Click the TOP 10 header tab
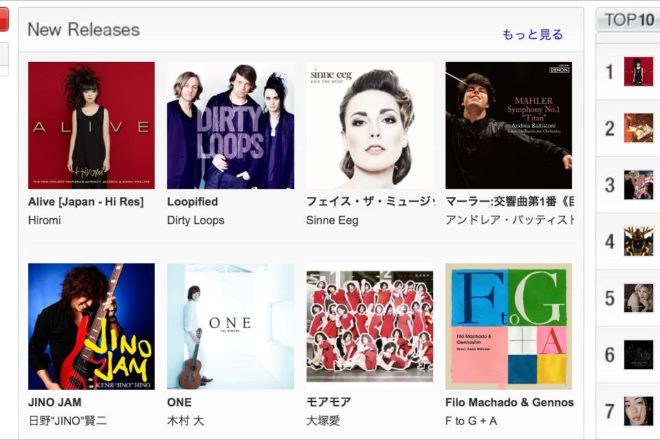The width and height of the screenshot is (660, 440). coord(628,19)
